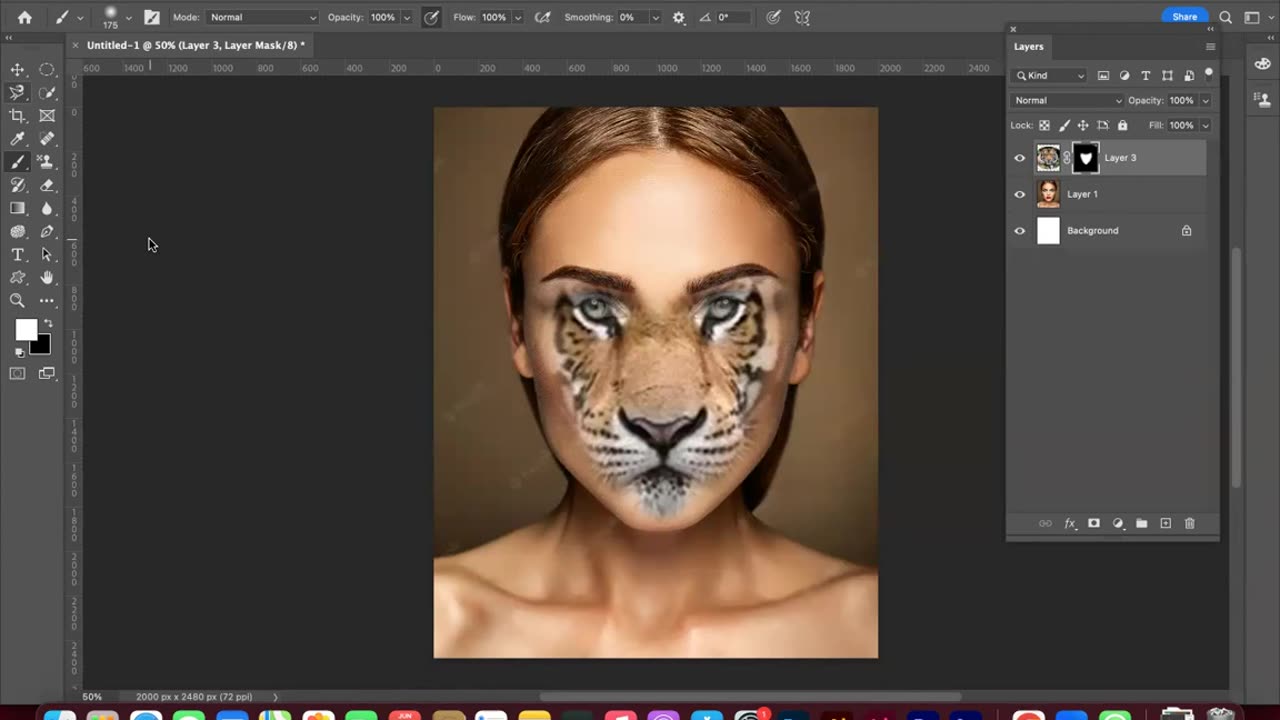The image size is (1280, 720).
Task: Click the Home icon in options bar
Action: (x=24, y=17)
